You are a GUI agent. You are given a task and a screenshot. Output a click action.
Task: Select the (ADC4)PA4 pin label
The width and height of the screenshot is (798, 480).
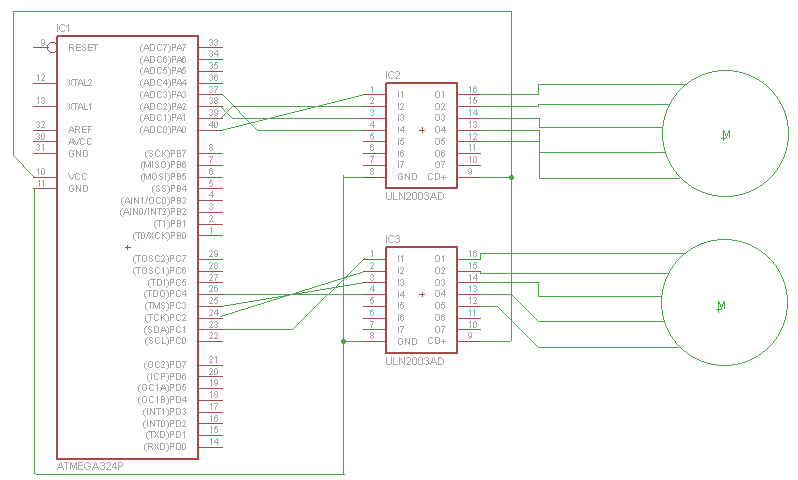tap(163, 82)
